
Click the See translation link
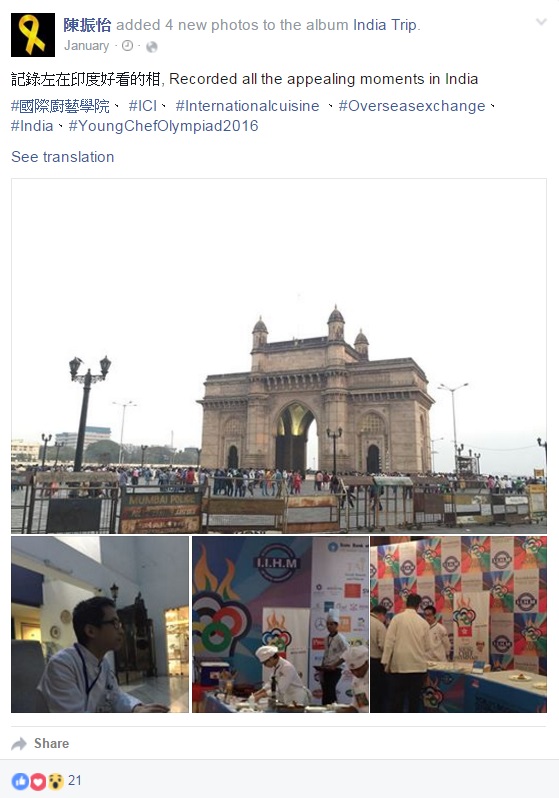[63, 157]
